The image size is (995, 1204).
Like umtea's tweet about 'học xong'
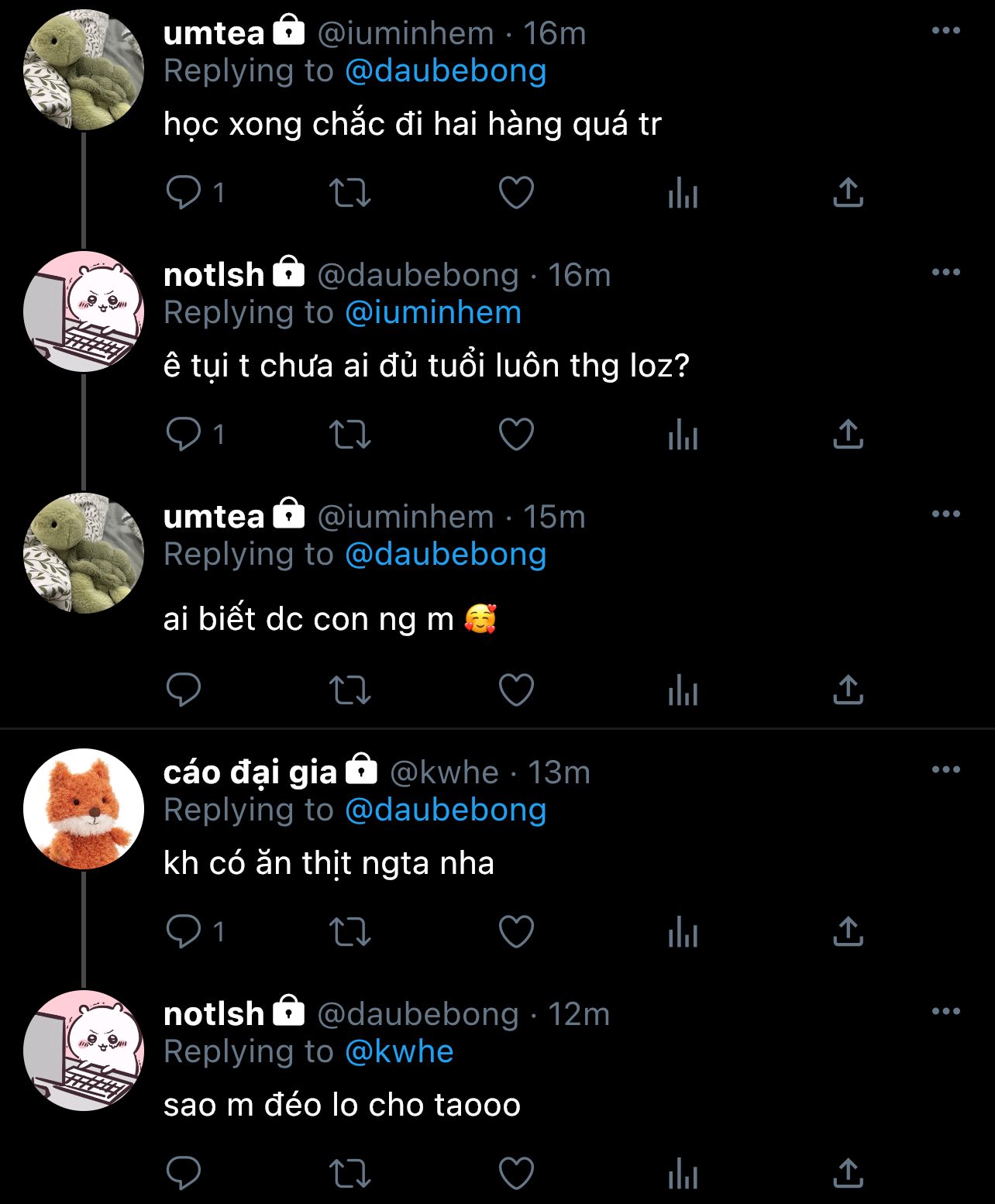click(516, 193)
